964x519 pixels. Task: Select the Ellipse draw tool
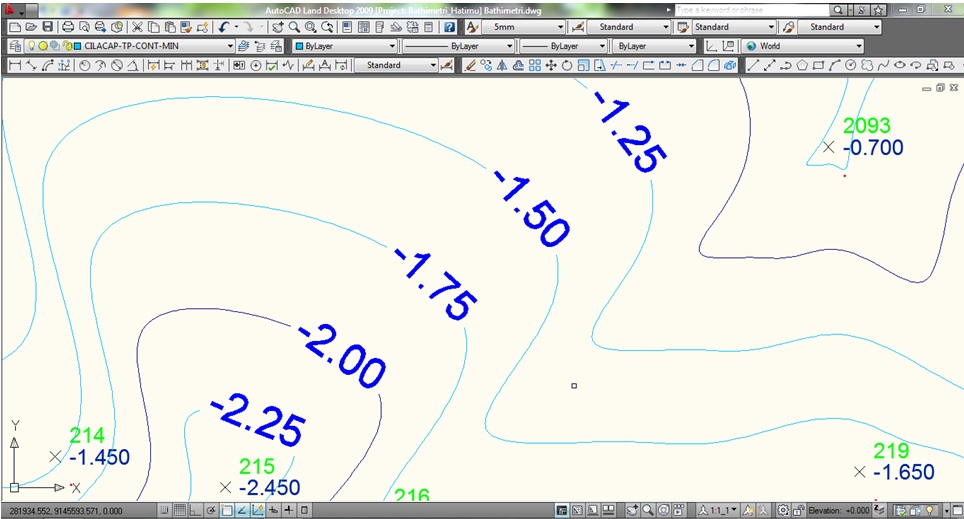899,65
